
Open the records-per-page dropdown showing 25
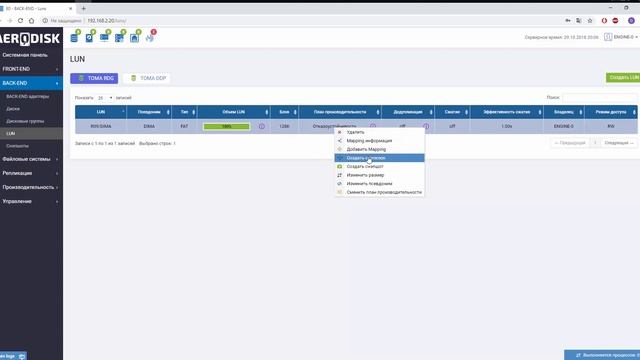tap(105, 98)
